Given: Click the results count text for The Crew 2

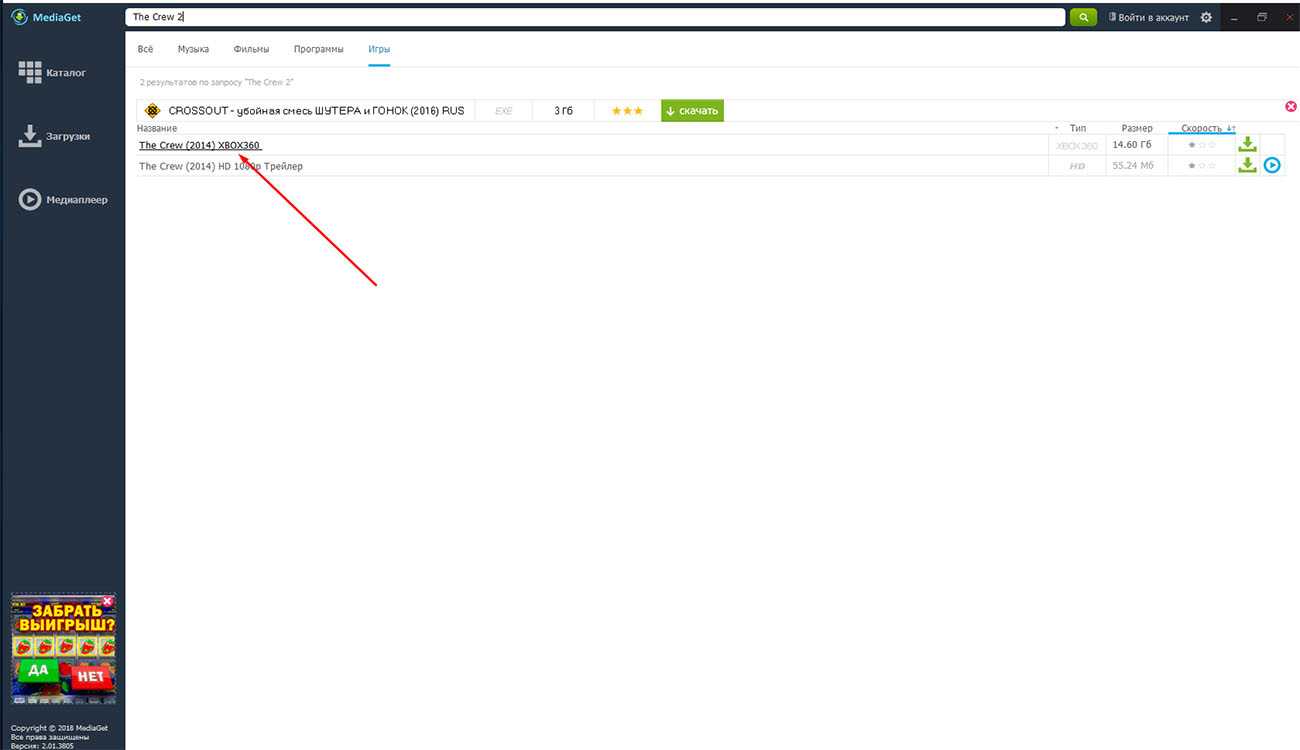Looking at the screenshot, I should (x=216, y=82).
